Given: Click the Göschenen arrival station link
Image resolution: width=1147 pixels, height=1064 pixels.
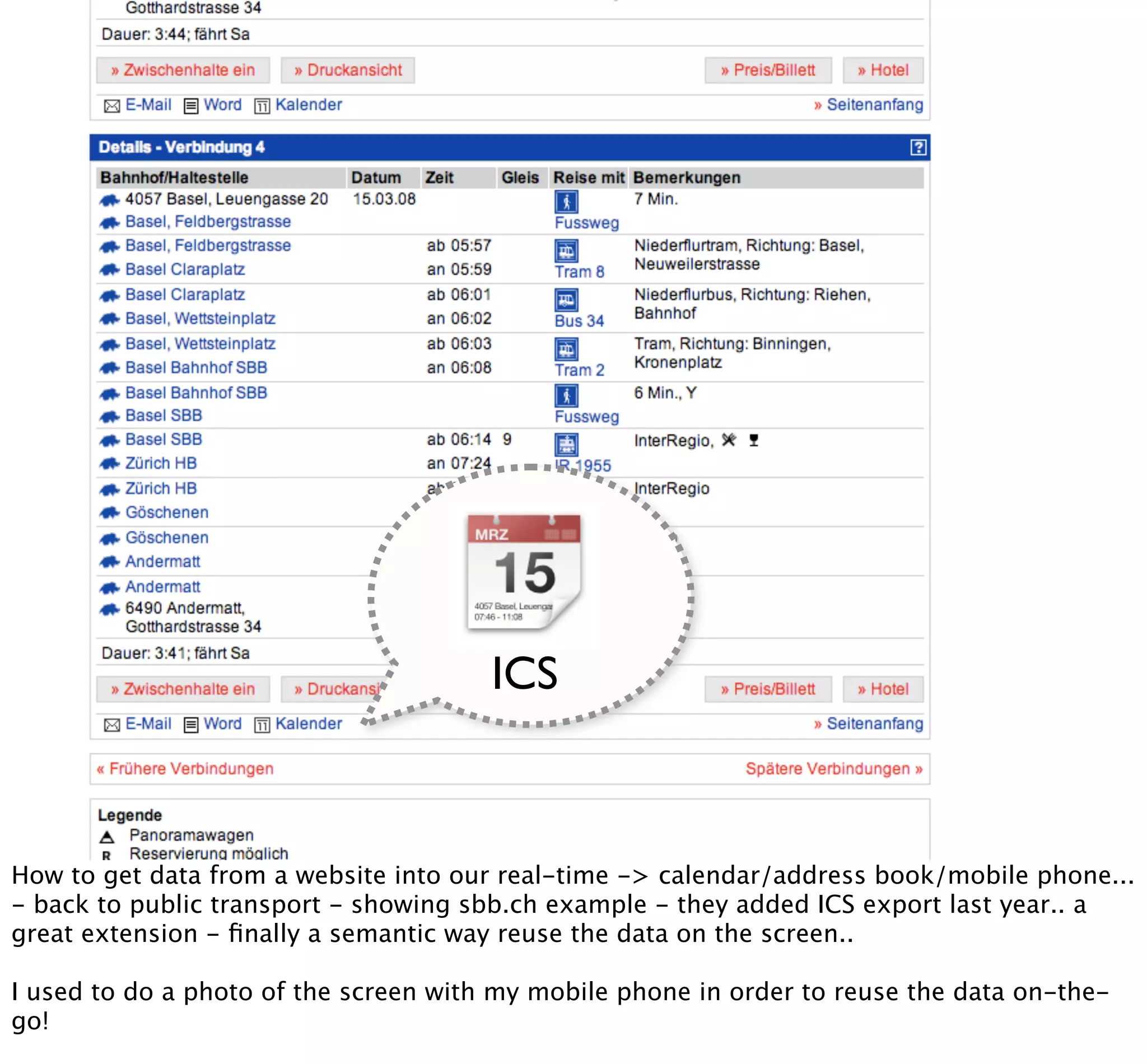Looking at the screenshot, I should point(166,512).
